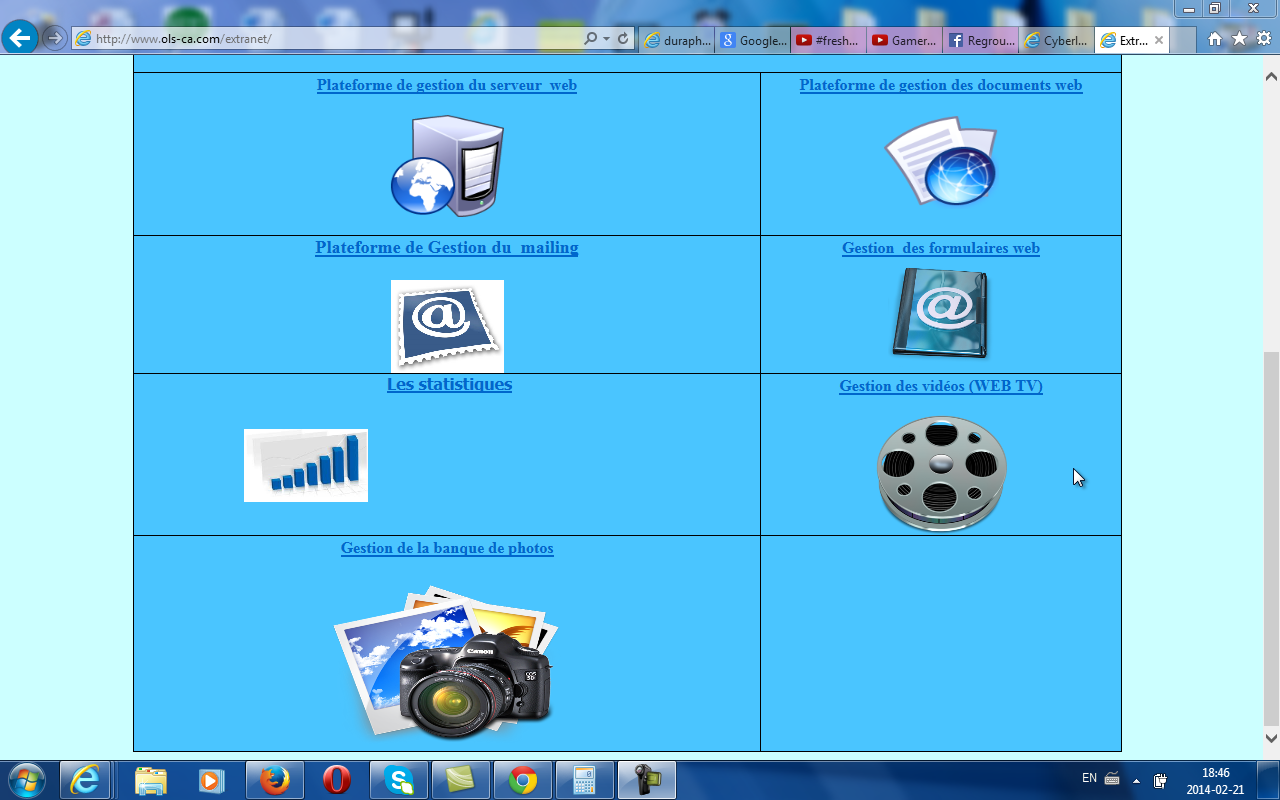Screen dimensions: 1280x800
Task: Open the web forms address book icon
Action: click(940, 313)
